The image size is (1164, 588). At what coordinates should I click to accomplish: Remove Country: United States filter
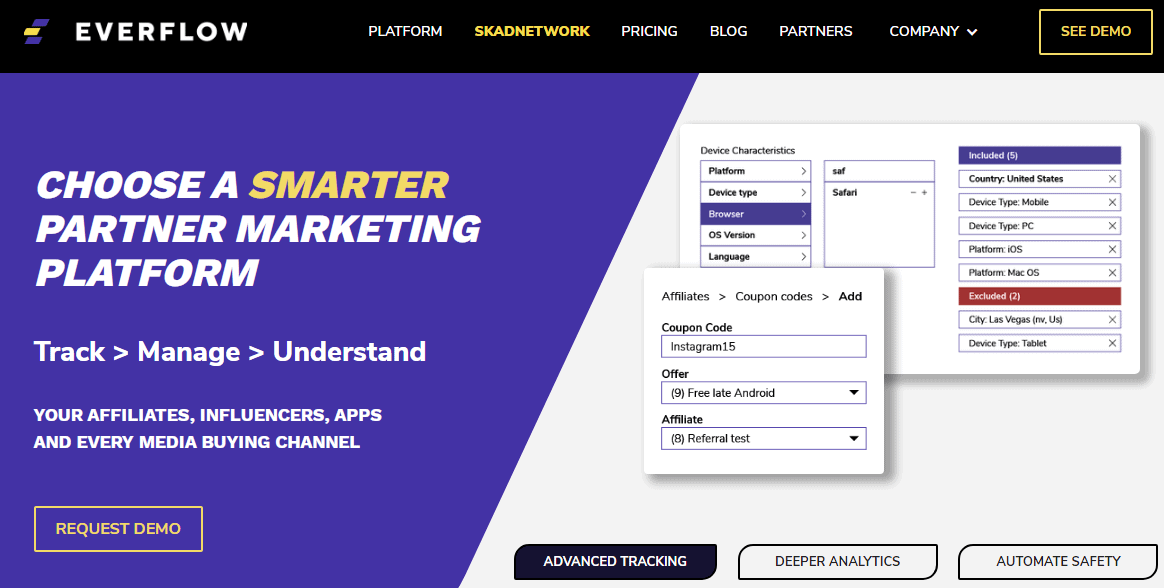(1112, 179)
